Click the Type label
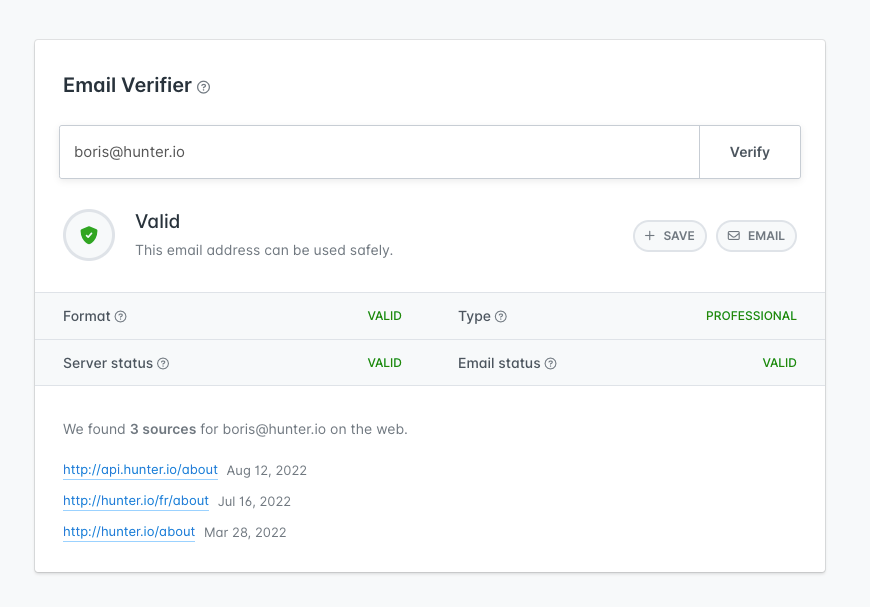Viewport: 870px width, 607px height. [x=474, y=316]
